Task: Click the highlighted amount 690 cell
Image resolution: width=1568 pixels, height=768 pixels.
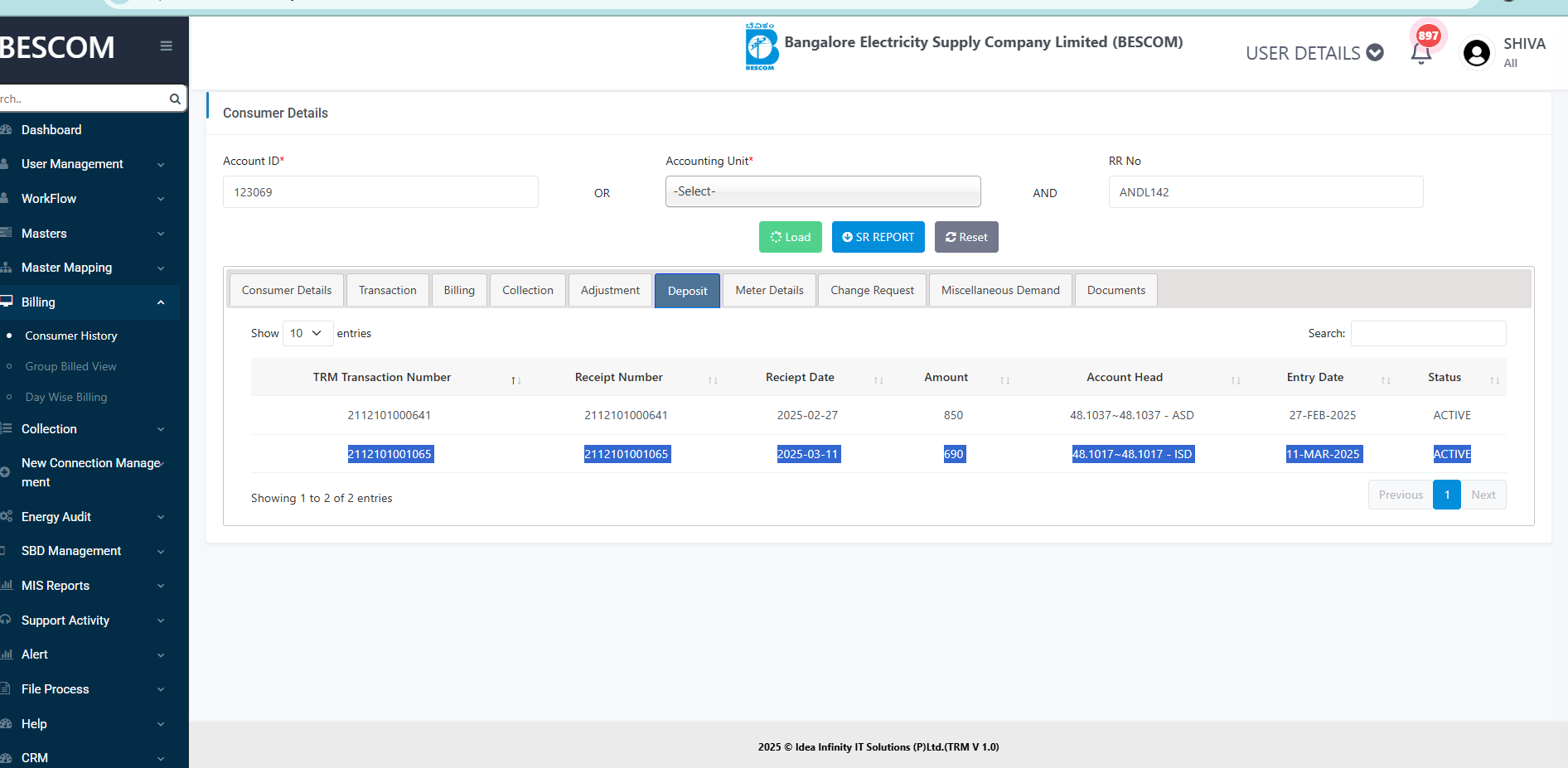Action: click(954, 454)
